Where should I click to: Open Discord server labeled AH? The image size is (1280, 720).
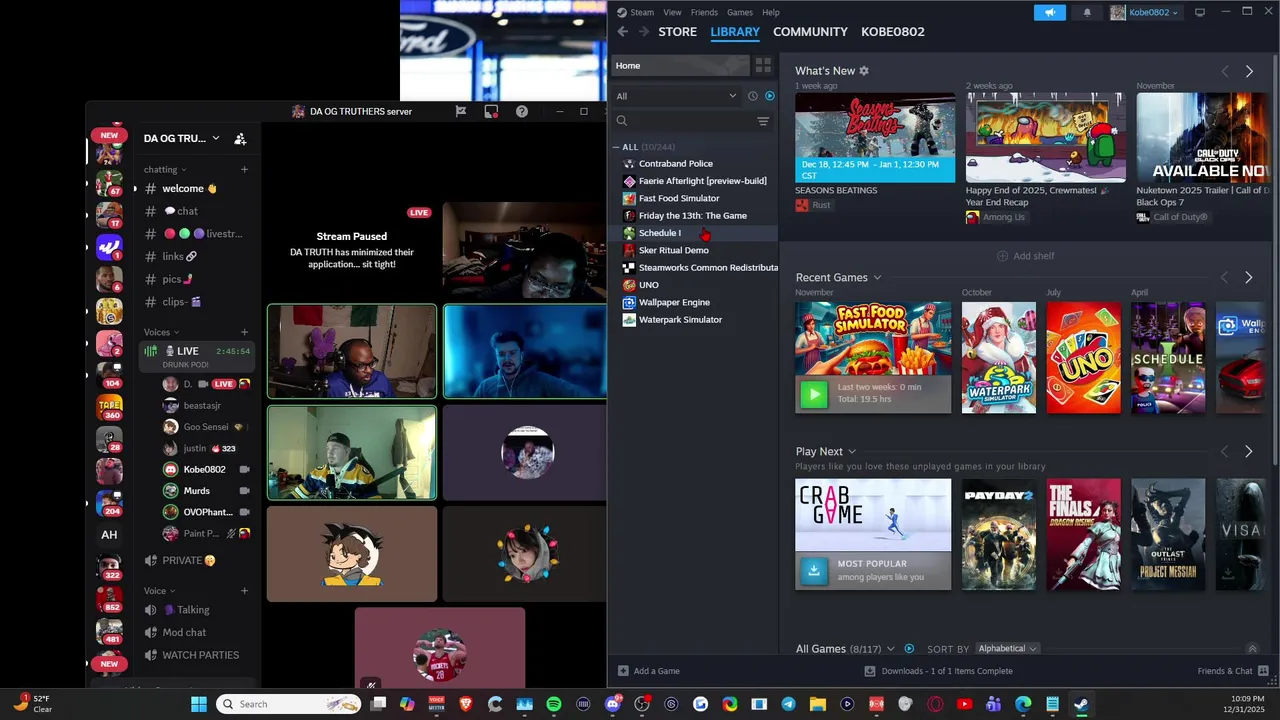pyautogui.click(x=109, y=535)
